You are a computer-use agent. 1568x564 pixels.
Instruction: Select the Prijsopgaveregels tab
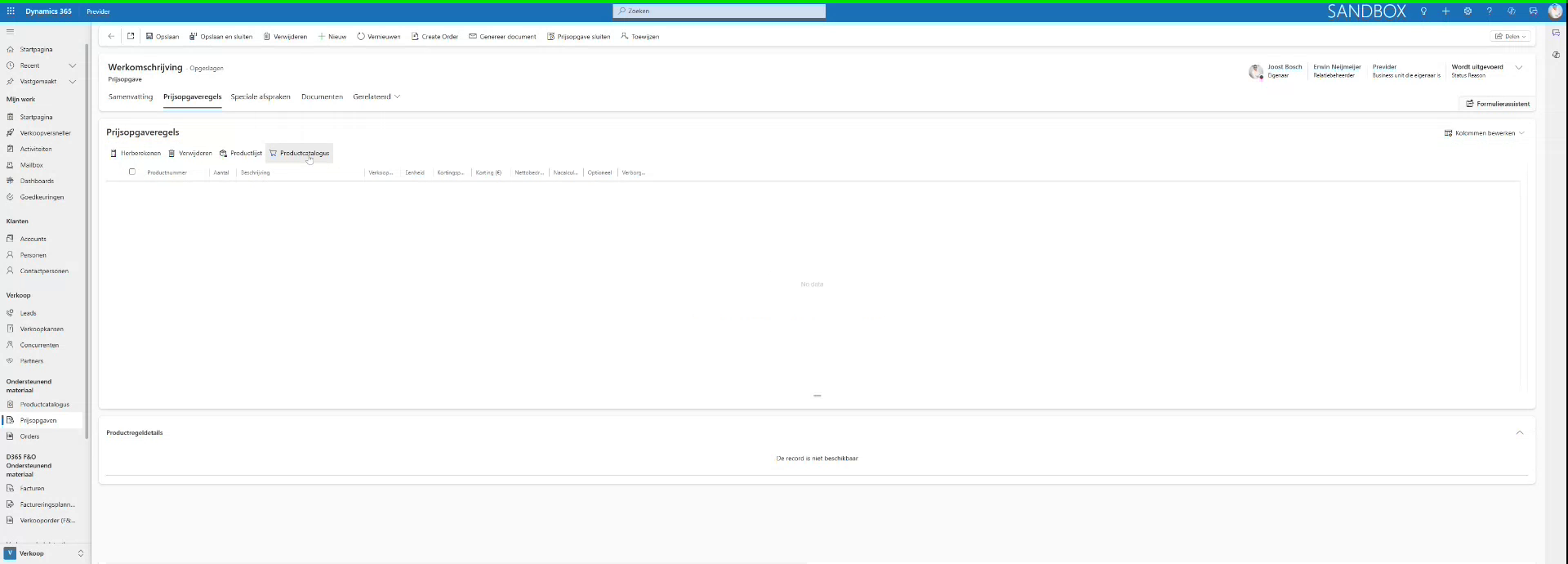[x=192, y=96]
